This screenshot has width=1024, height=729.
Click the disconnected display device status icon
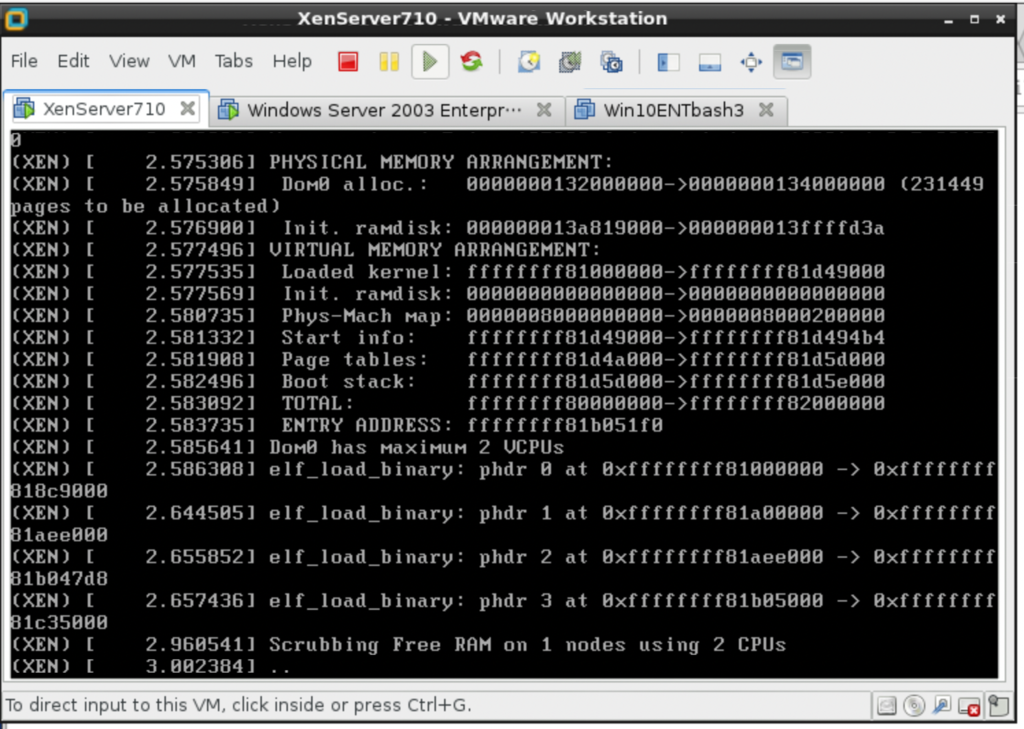(969, 705)
